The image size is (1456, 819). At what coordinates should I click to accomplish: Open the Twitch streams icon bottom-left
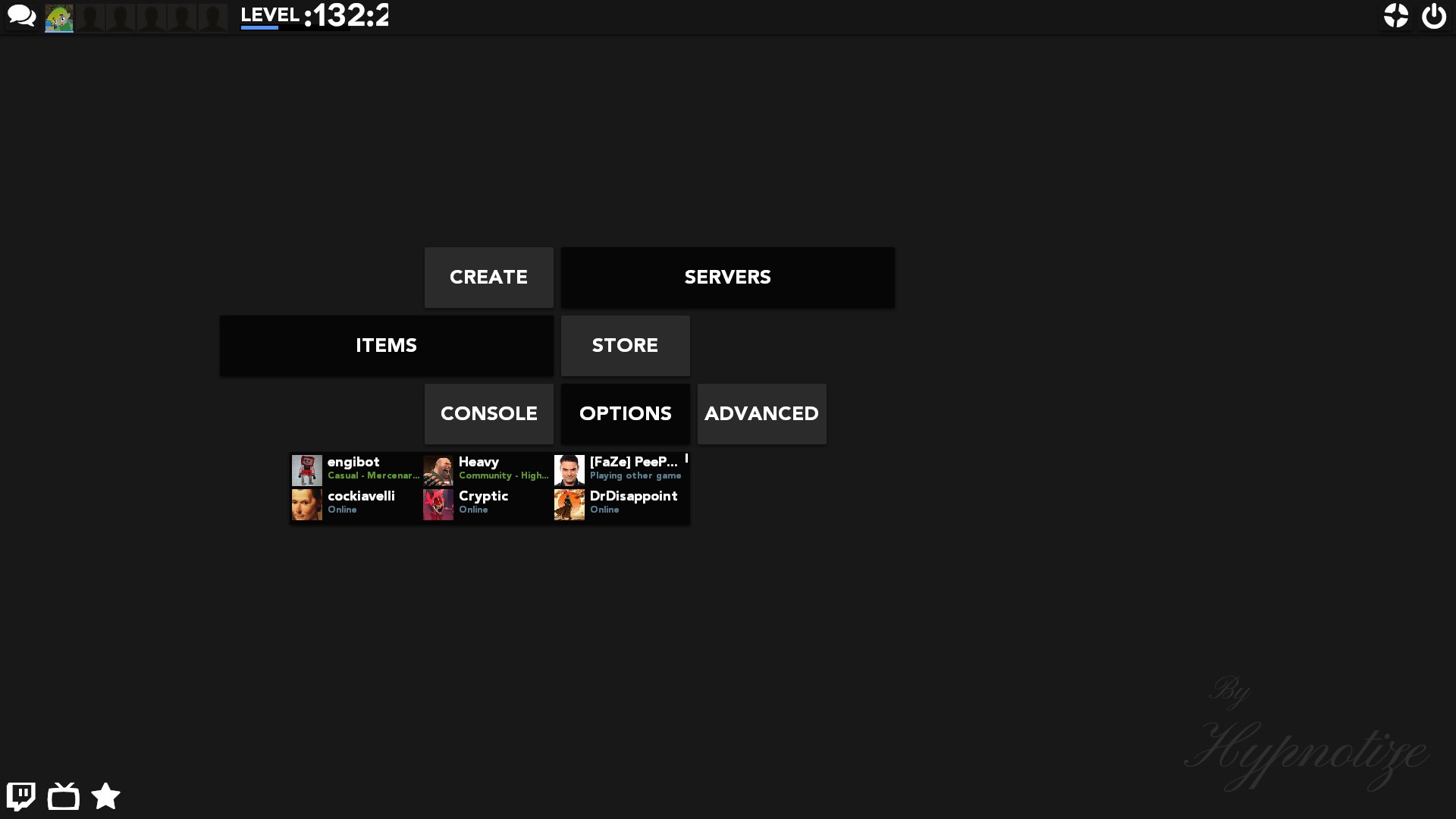[21, 796]
